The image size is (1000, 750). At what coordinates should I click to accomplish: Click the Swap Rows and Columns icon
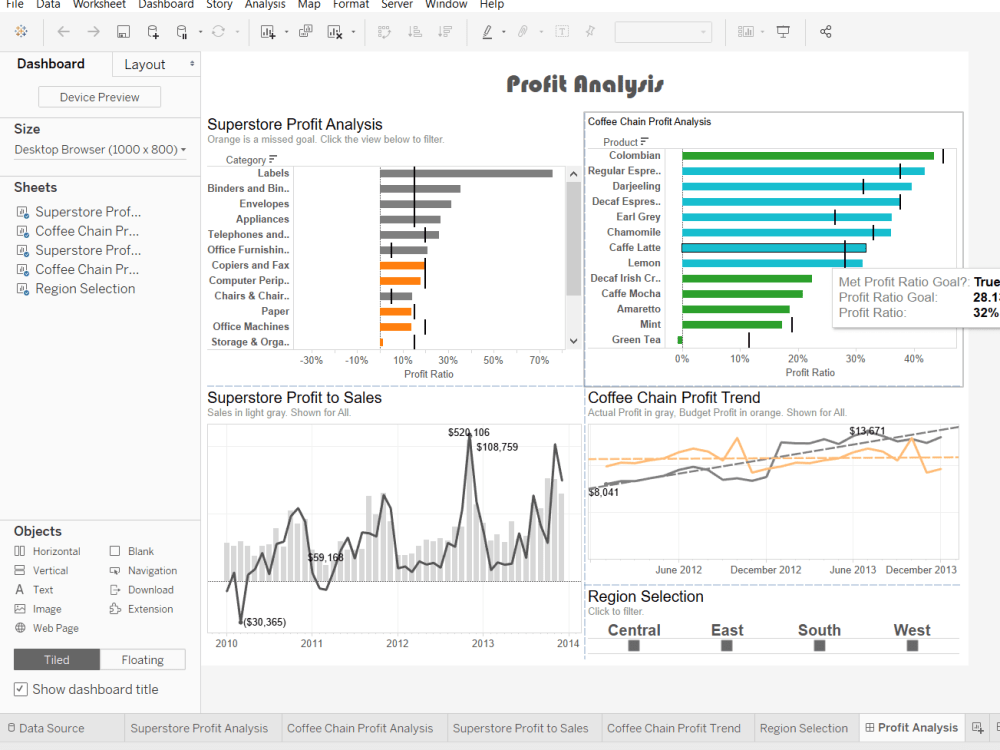[x=384, y=31]
